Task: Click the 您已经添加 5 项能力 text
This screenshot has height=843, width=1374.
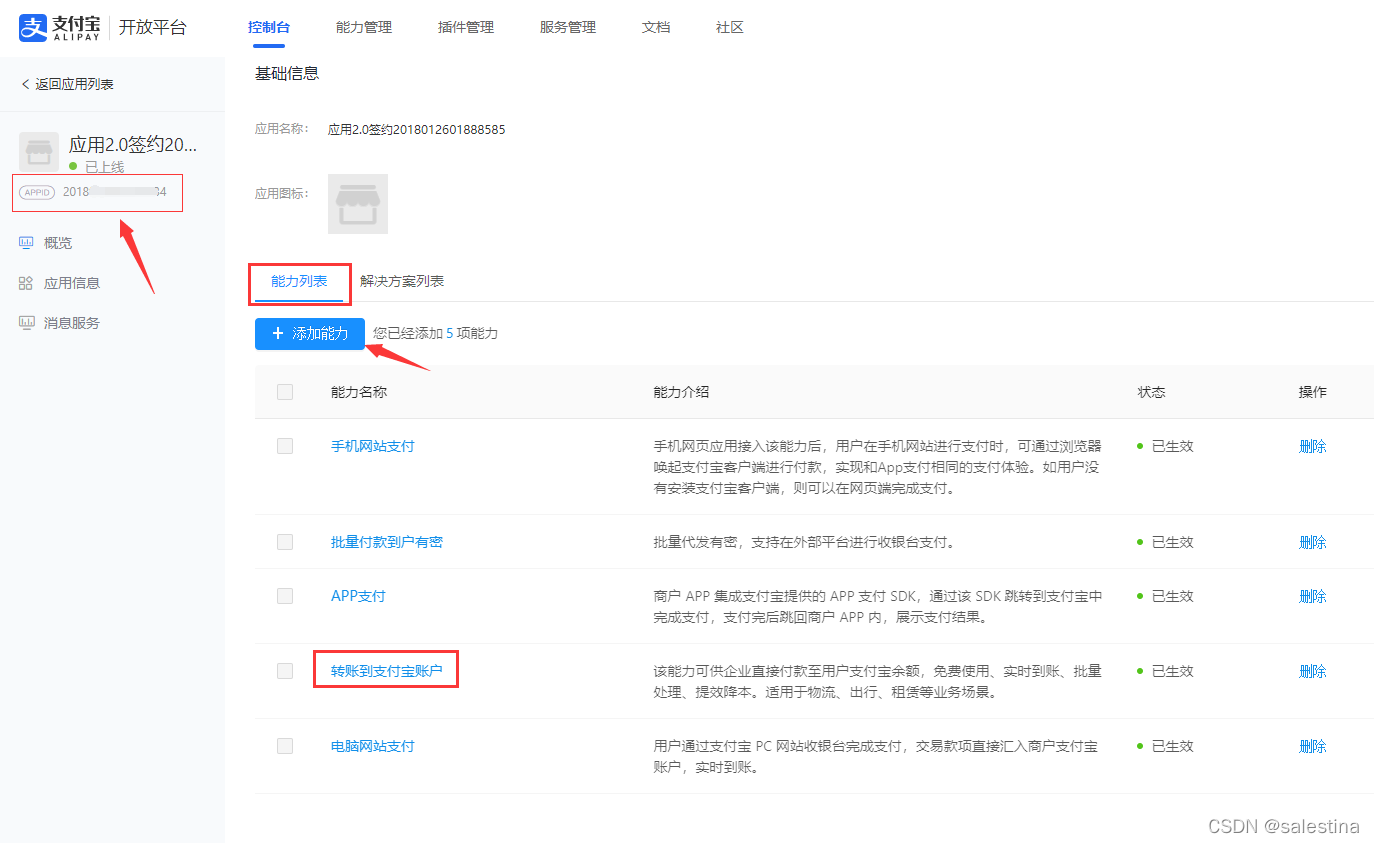Action: coord(435,333)
